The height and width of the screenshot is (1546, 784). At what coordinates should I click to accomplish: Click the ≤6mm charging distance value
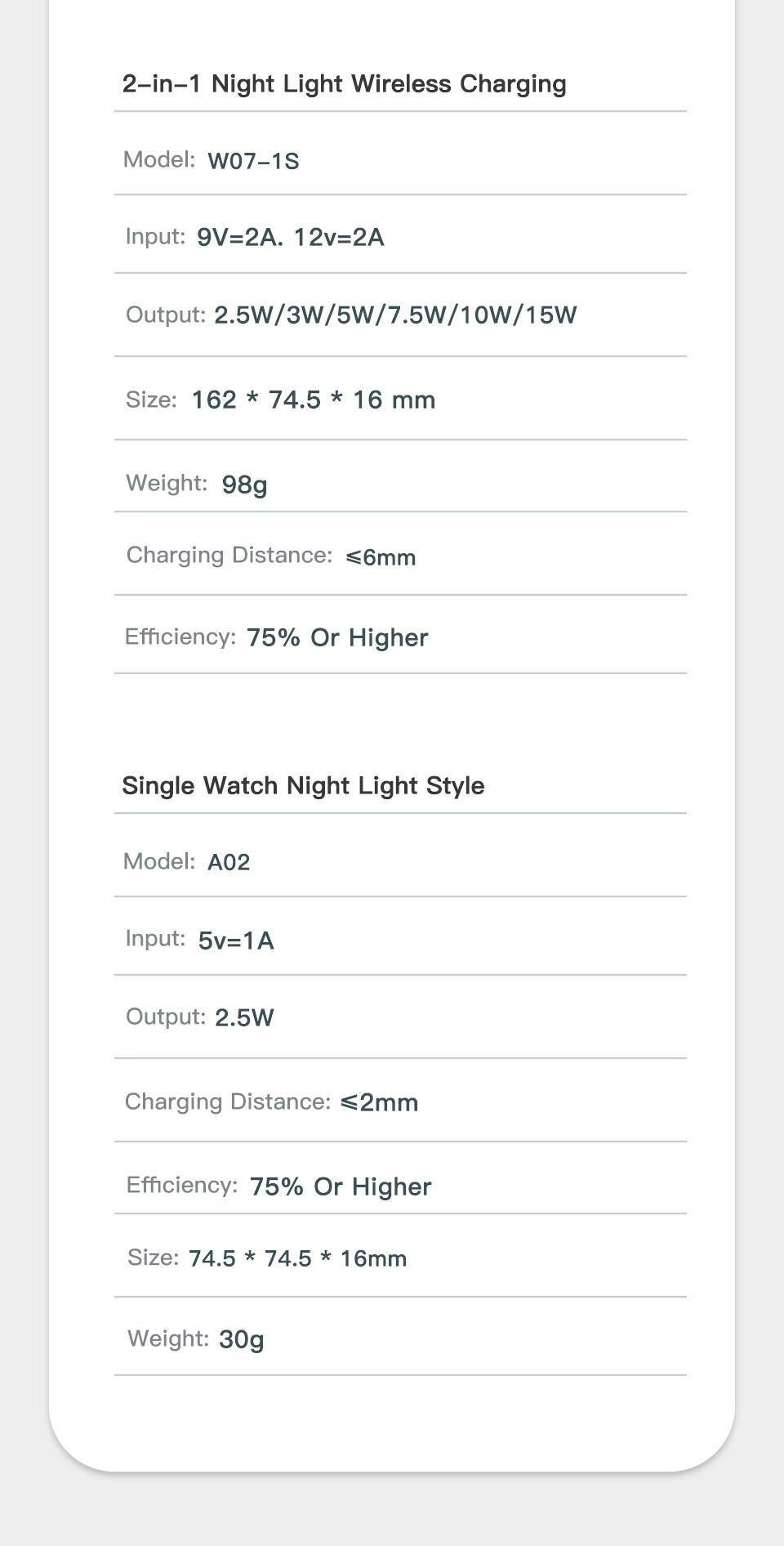(x=381, y=557)
